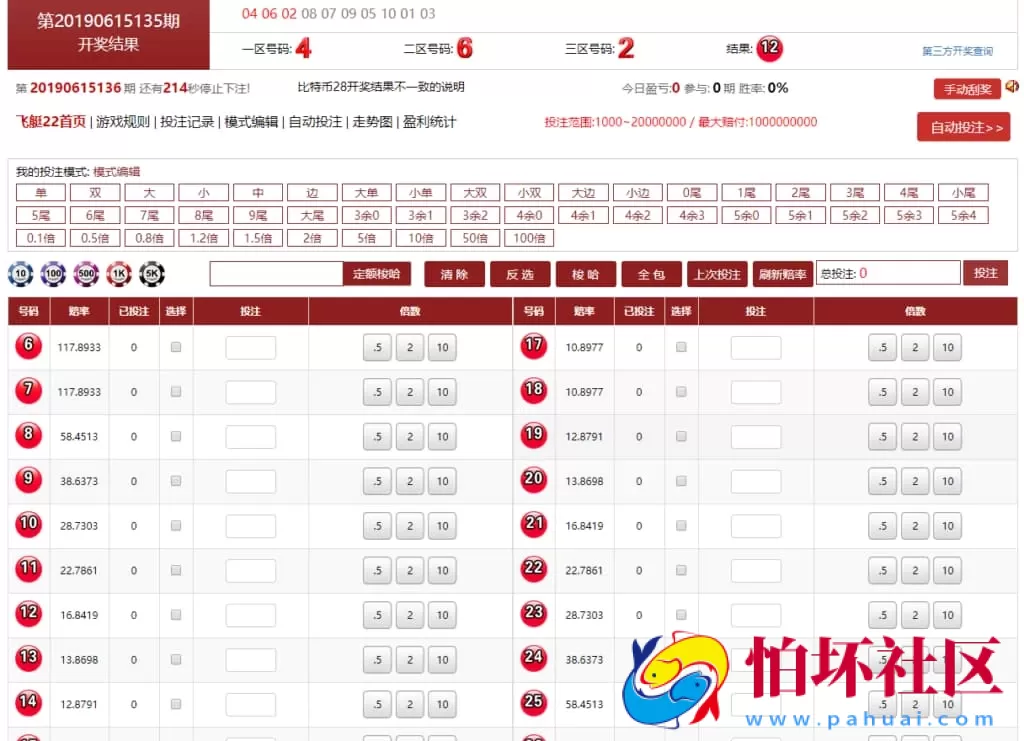The width and height of the screenshot is (1024, 741).
Task: Click the 总投注 total bet input field
Action: [889, 273]
